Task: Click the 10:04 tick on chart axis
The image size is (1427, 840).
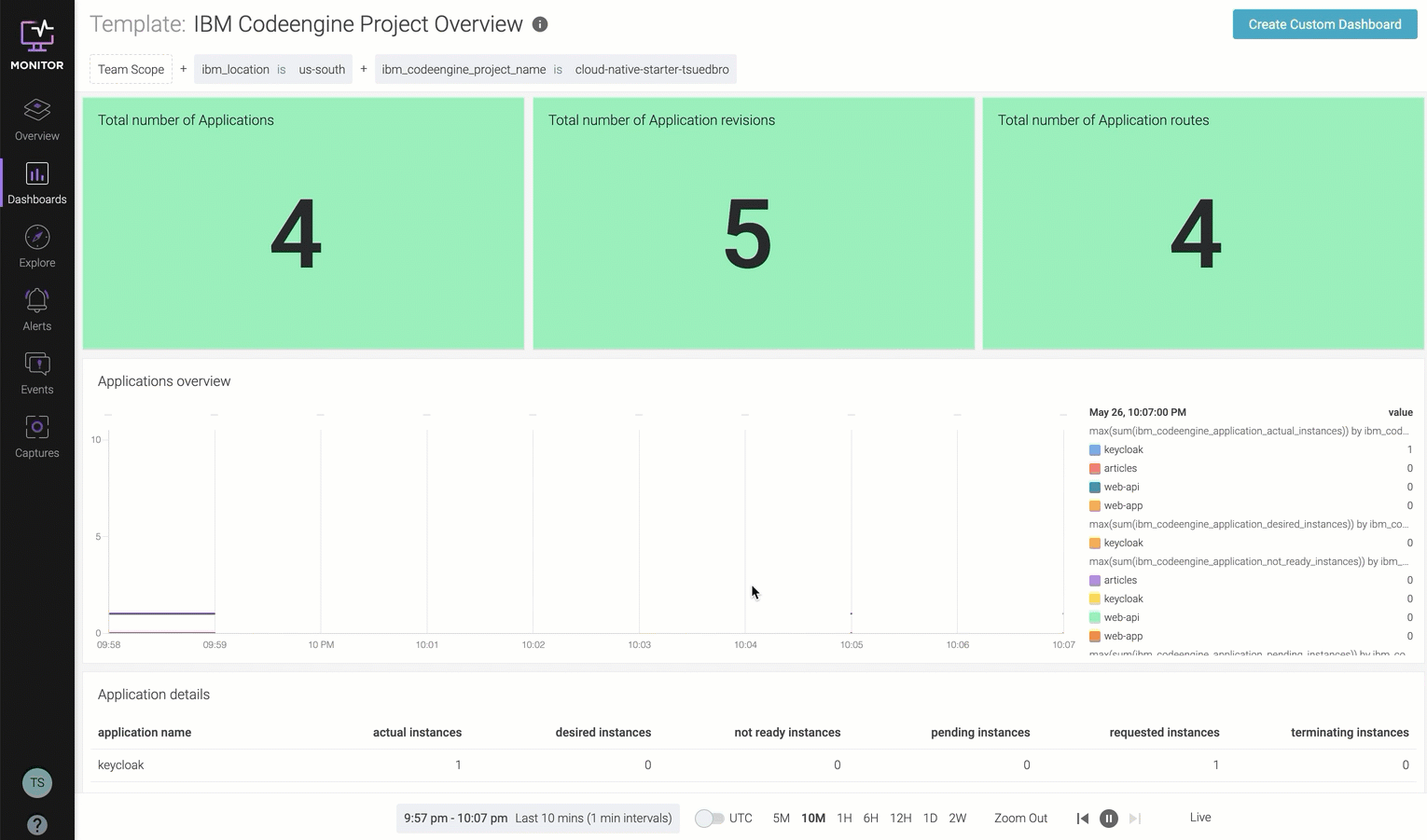Action: pos(745,645)
